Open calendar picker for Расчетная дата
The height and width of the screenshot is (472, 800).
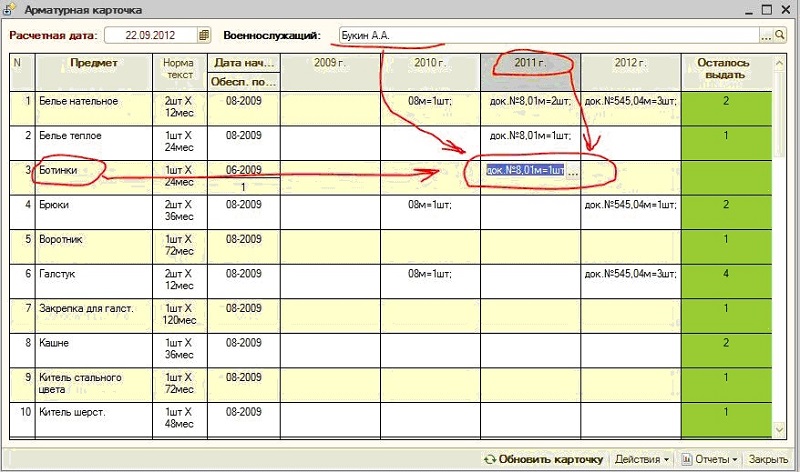point(205,35)
